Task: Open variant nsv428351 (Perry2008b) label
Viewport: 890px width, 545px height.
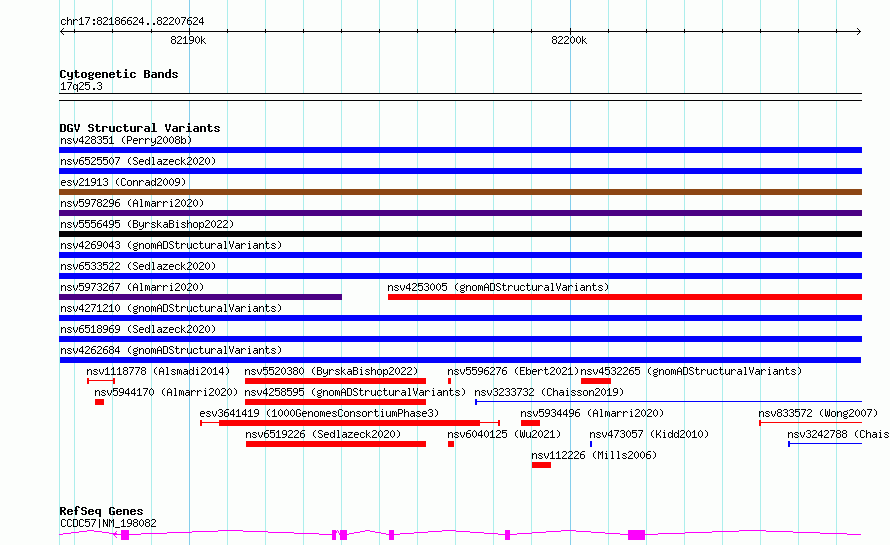Action: click(126, 140)
